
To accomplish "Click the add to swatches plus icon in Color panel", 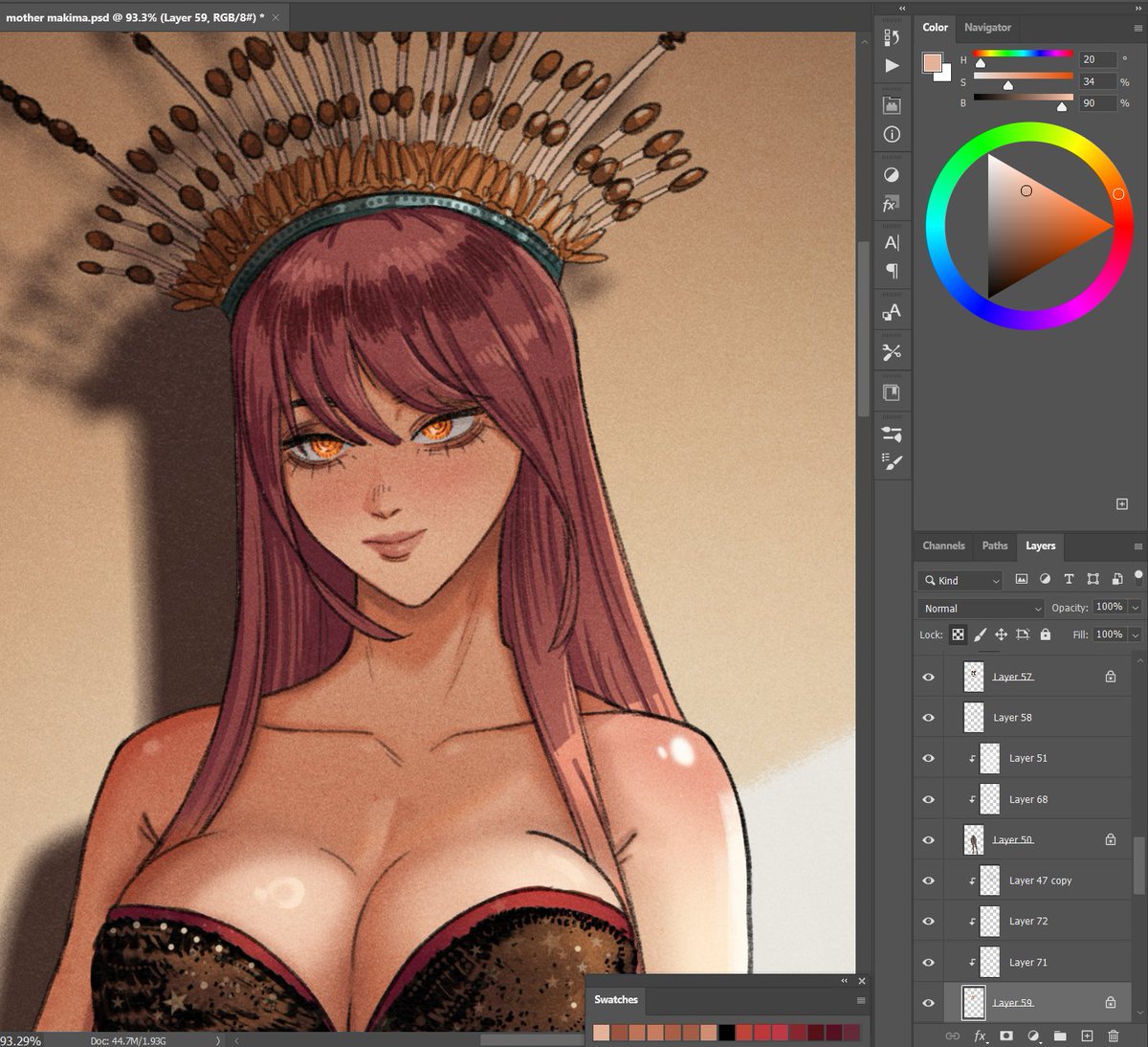I will point(1122,504).
